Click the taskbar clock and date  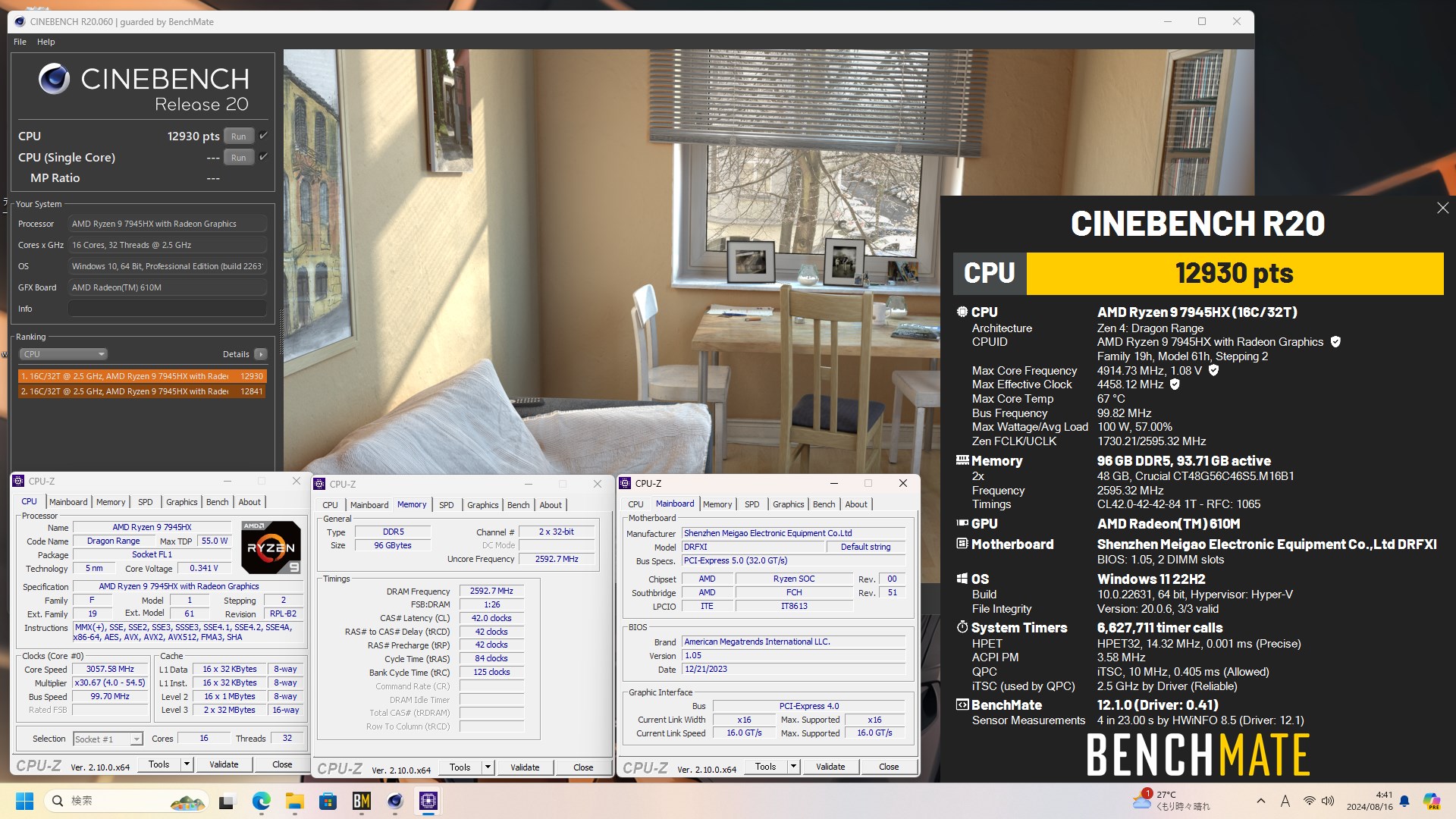click(x=1370, y=801)
